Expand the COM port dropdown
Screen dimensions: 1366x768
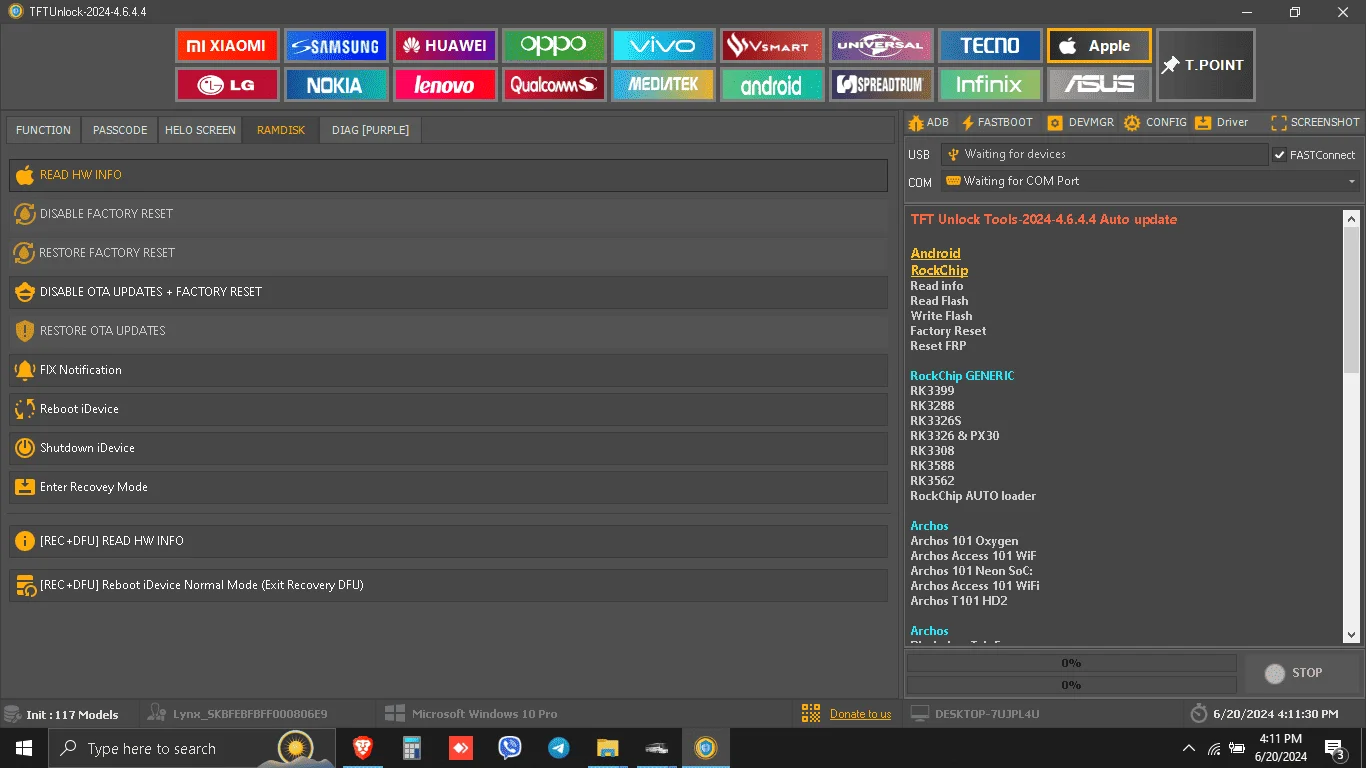[1352, 181]
